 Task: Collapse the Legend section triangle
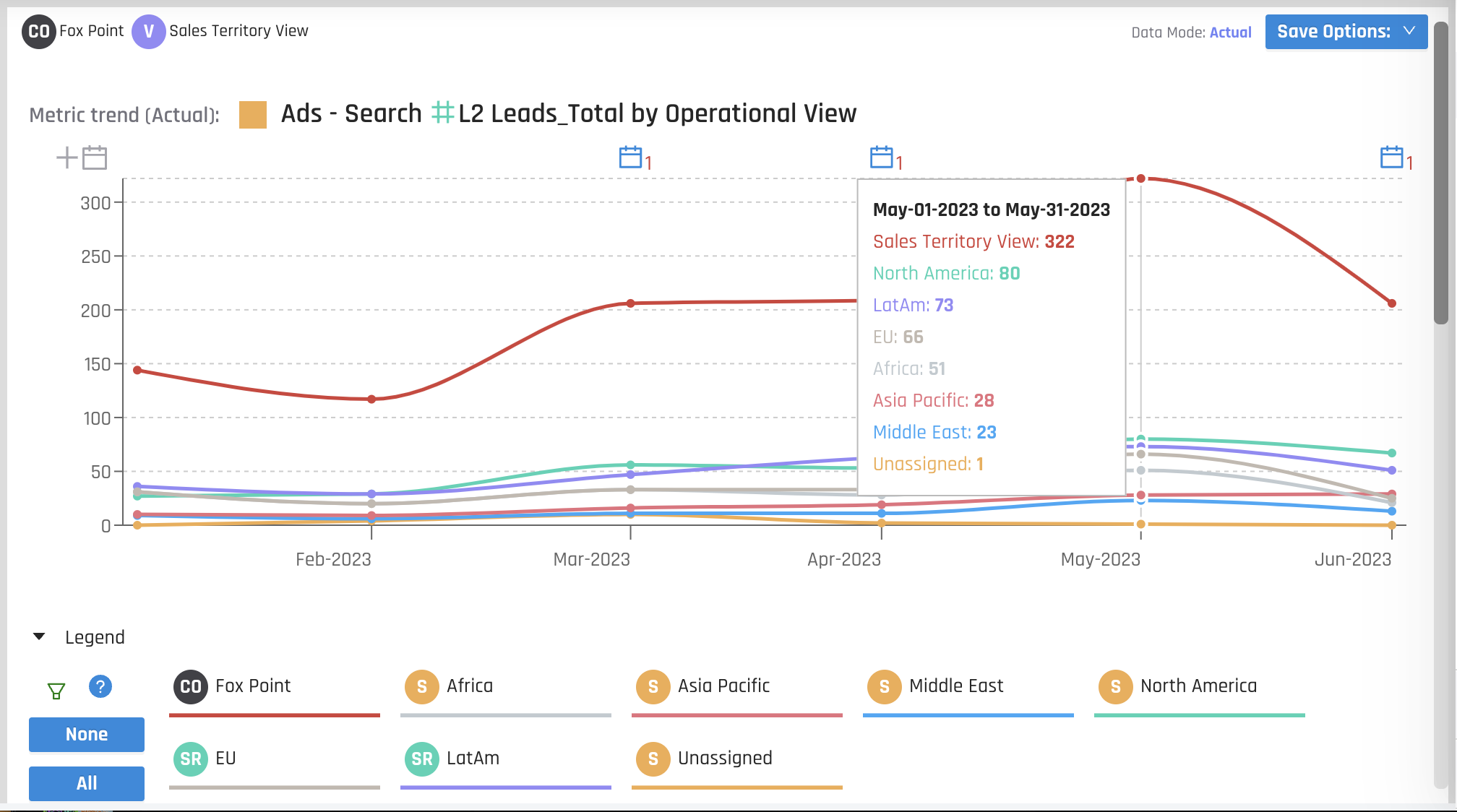39,636
